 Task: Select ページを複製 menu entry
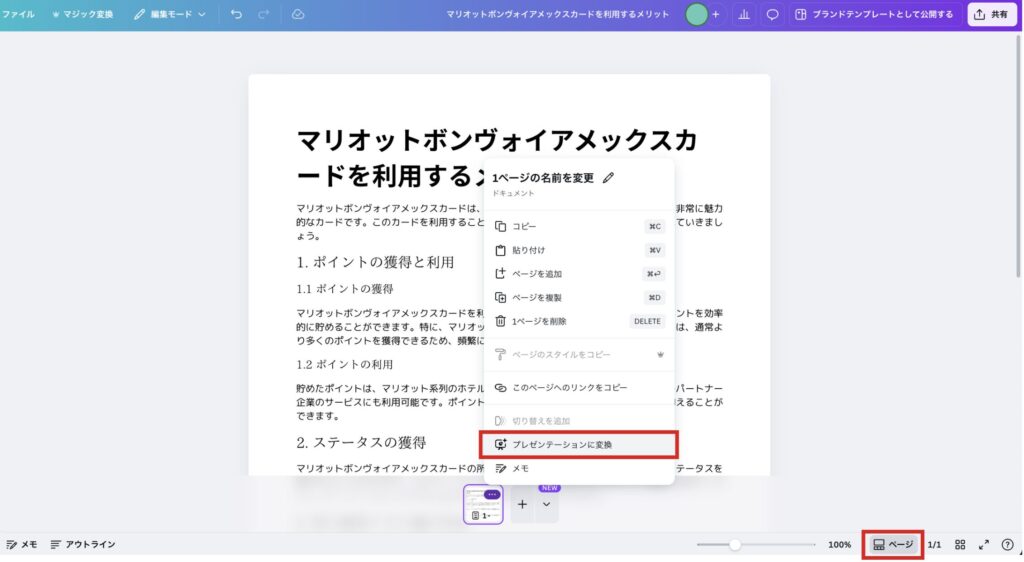pyautogui.click(x=579, y=297)
